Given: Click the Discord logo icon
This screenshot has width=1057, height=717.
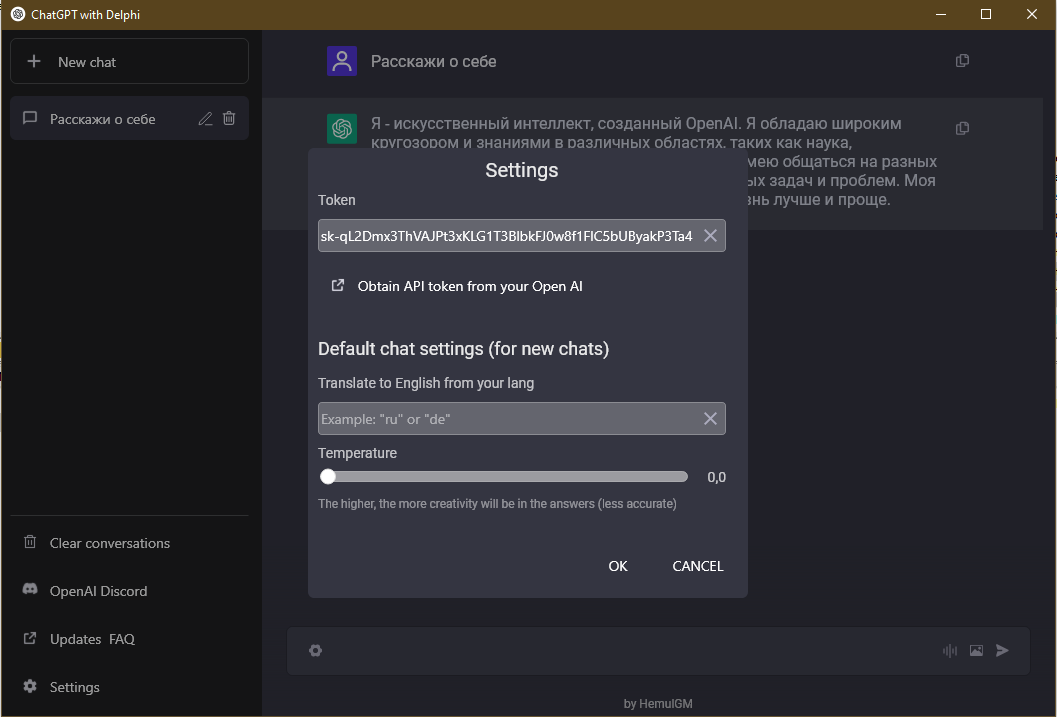Looking at the screenshot, I should point(30,589).
